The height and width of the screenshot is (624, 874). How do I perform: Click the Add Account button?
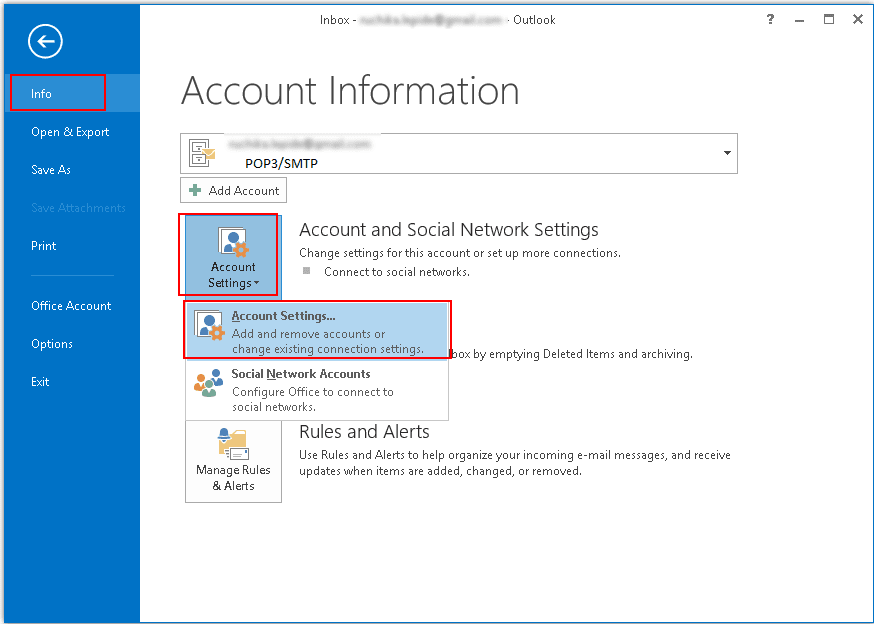pos(233,190)
